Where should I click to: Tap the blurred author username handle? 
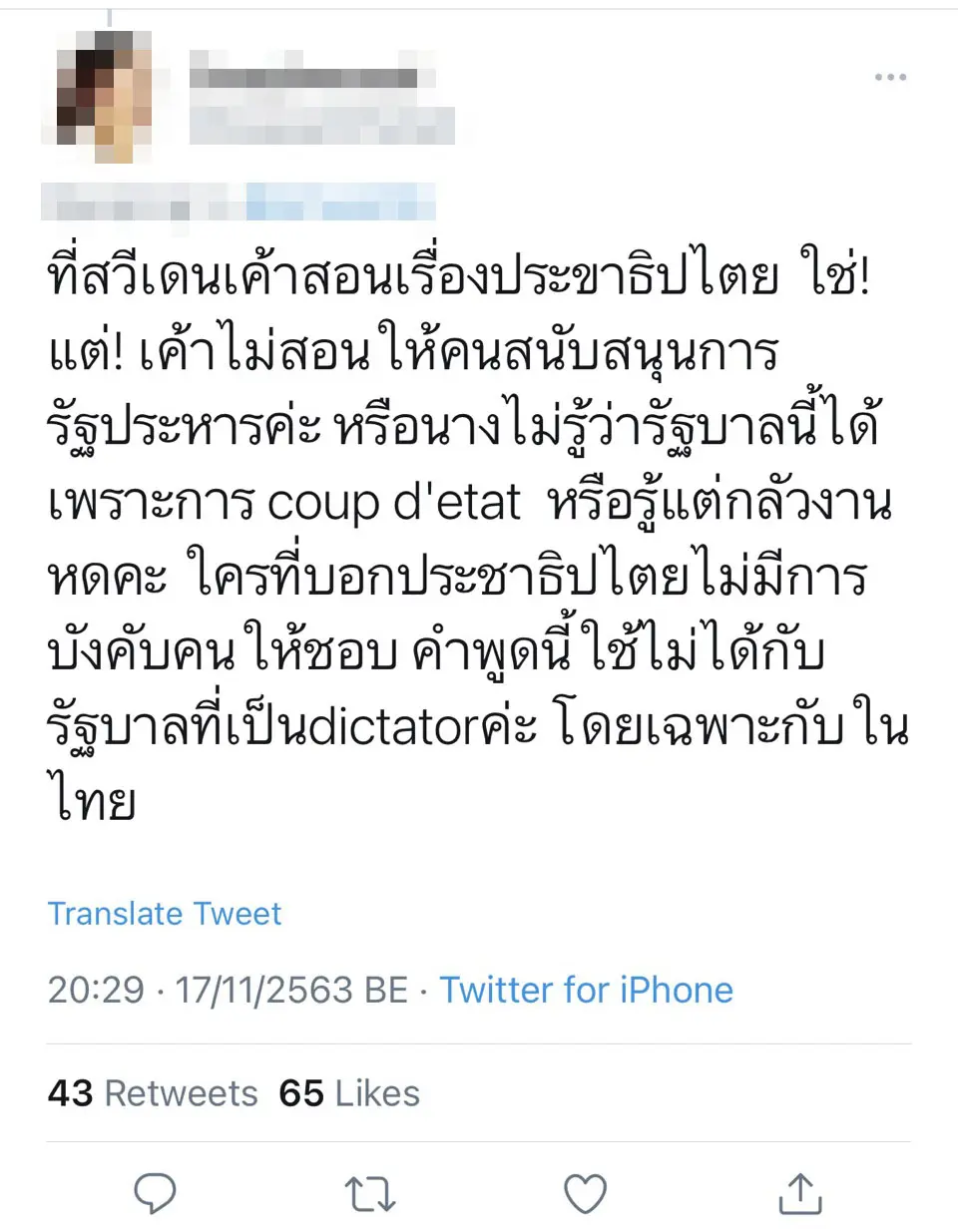point(321,125)
